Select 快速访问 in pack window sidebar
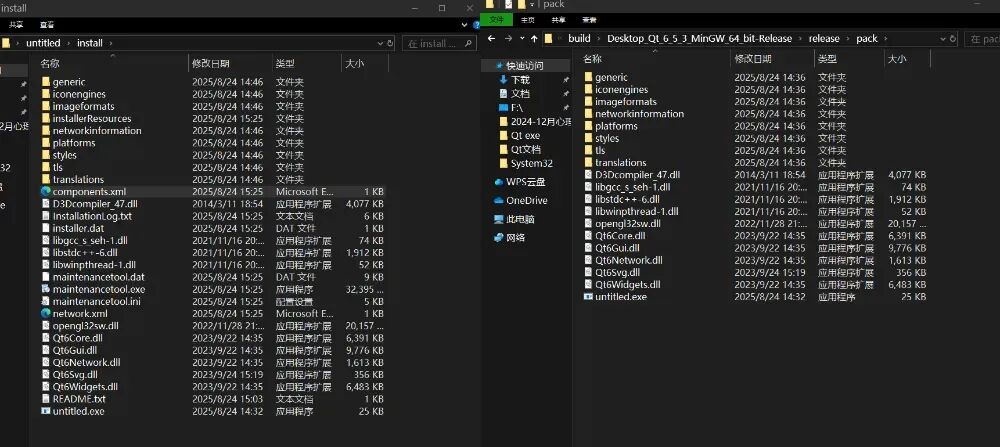The width and height of the screenshot is (1000, 447). pos(525,66)
